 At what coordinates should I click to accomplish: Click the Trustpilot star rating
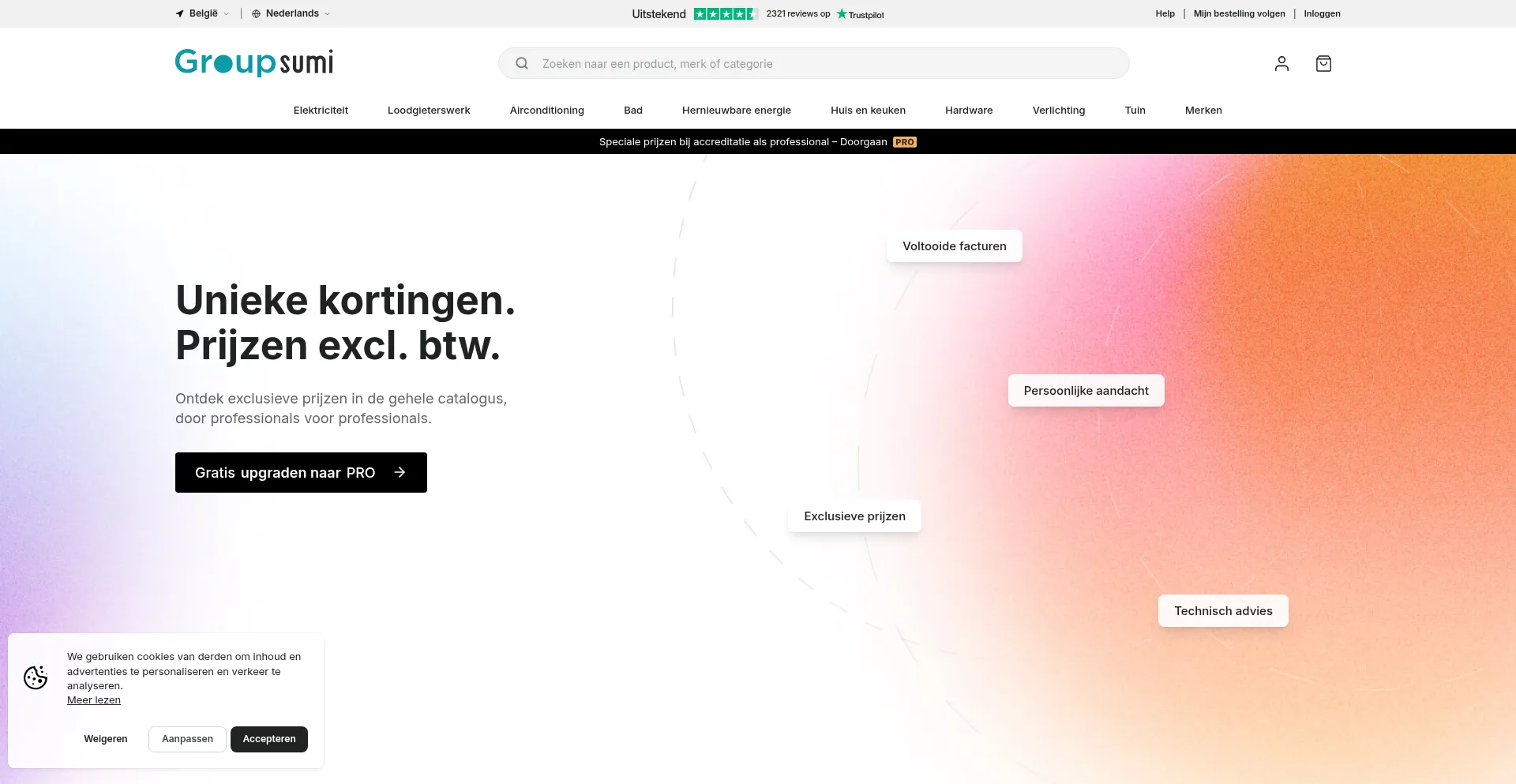click(x=726, y=13)
